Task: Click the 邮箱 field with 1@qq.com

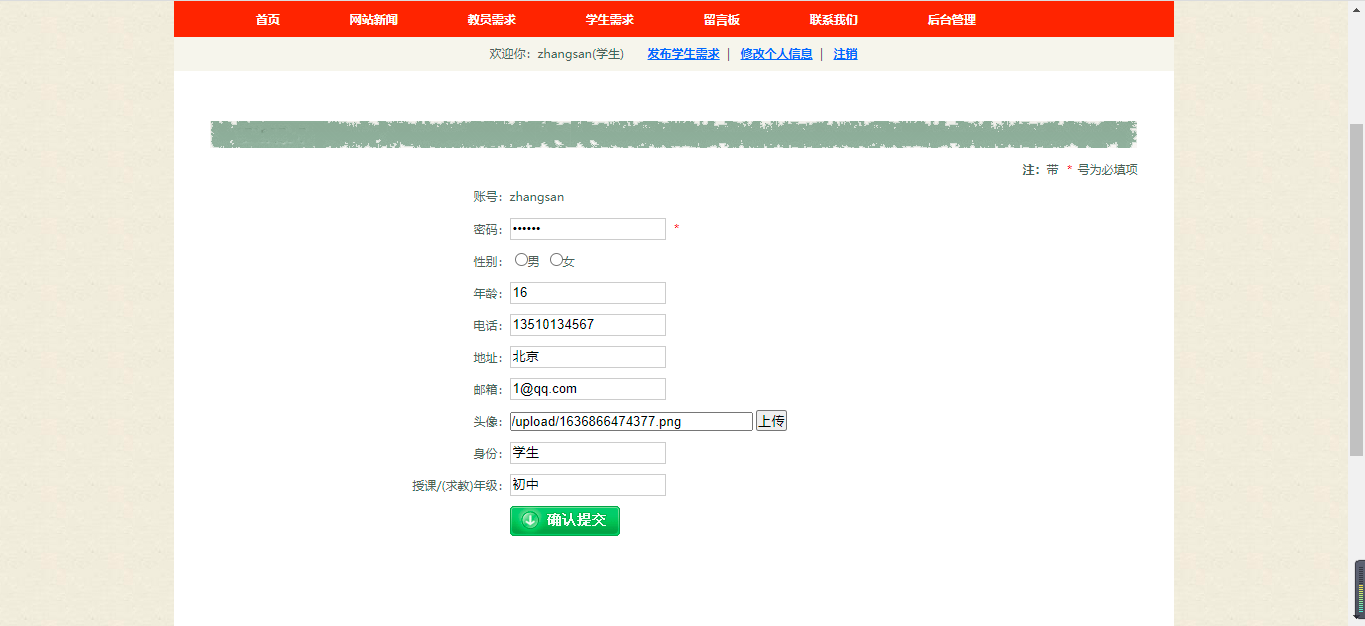Action: pyautogui.click(x=588, y=389)
